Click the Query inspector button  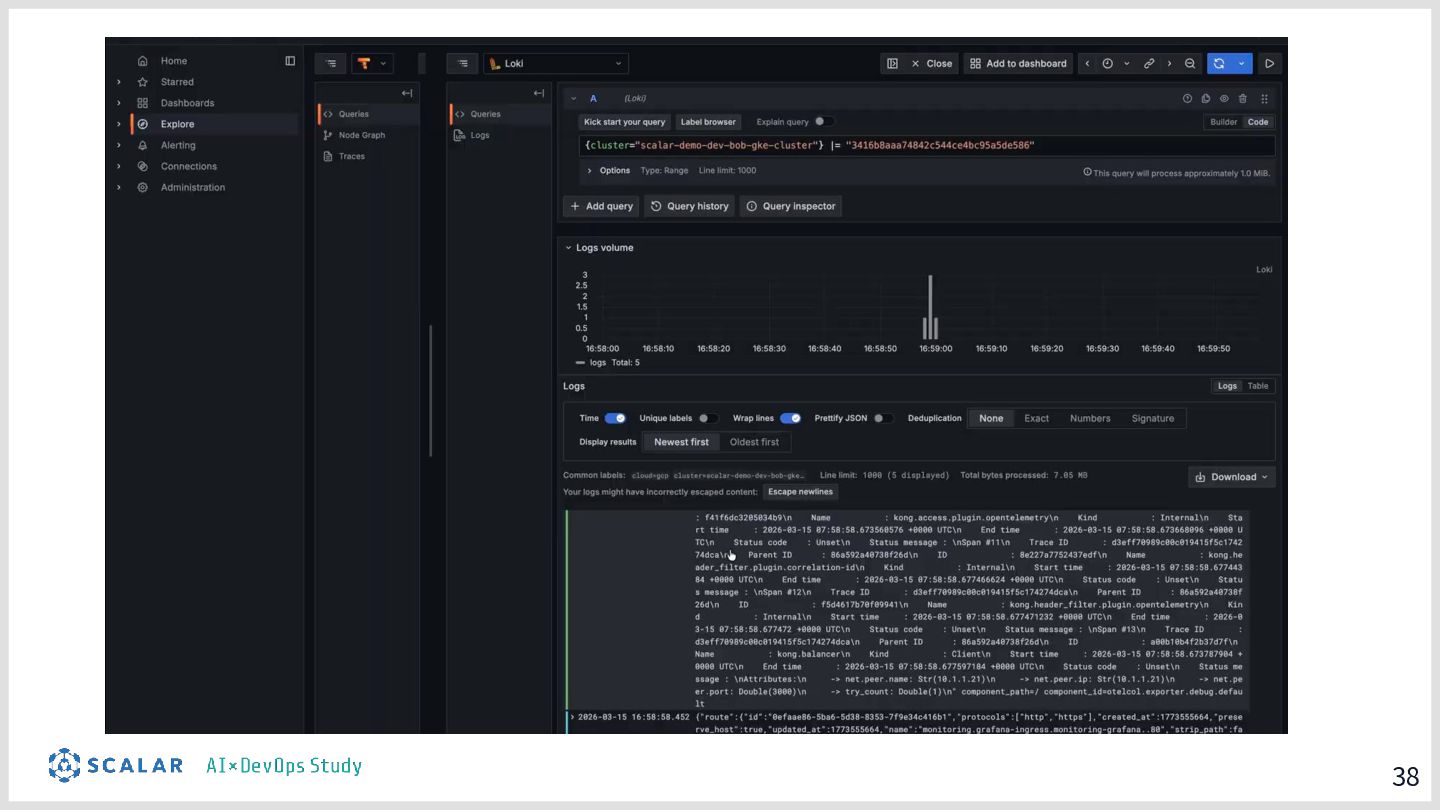click(x=790, y=206)
